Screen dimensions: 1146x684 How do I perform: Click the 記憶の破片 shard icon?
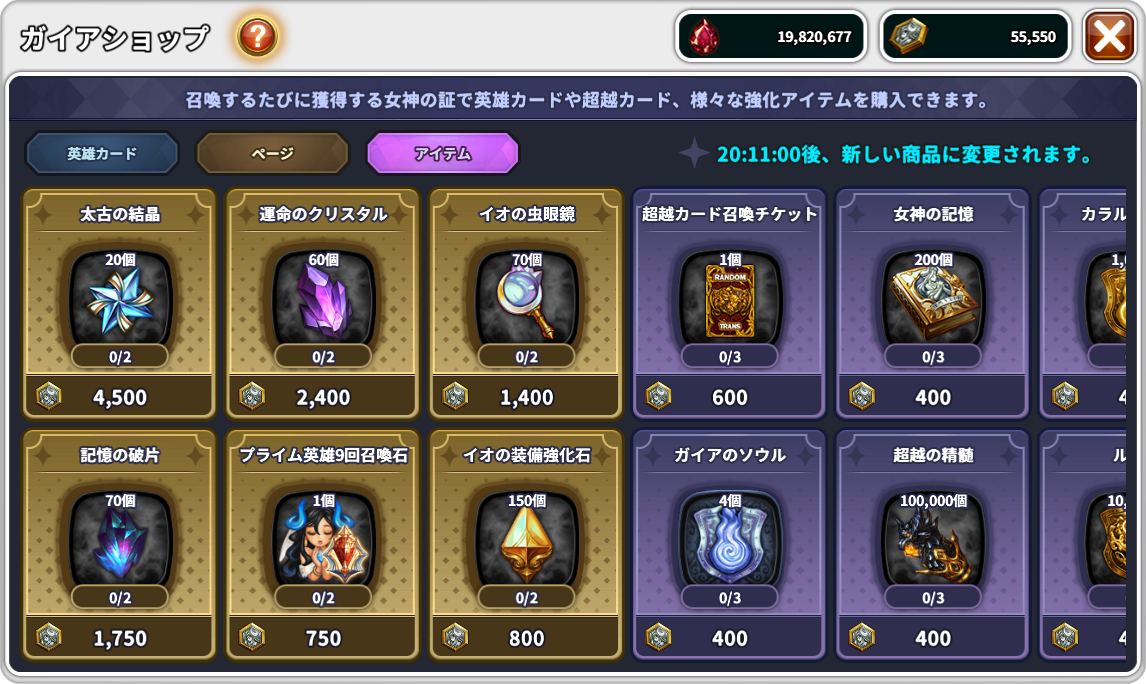click(120, 542)
